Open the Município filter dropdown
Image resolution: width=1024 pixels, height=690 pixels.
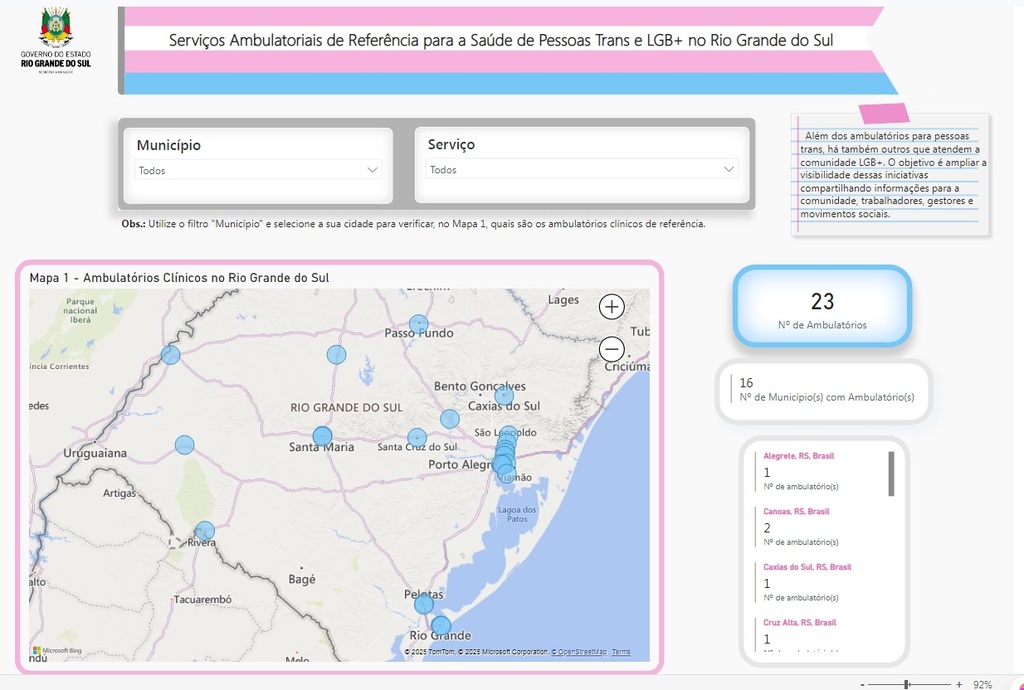(x=258, y=170)
